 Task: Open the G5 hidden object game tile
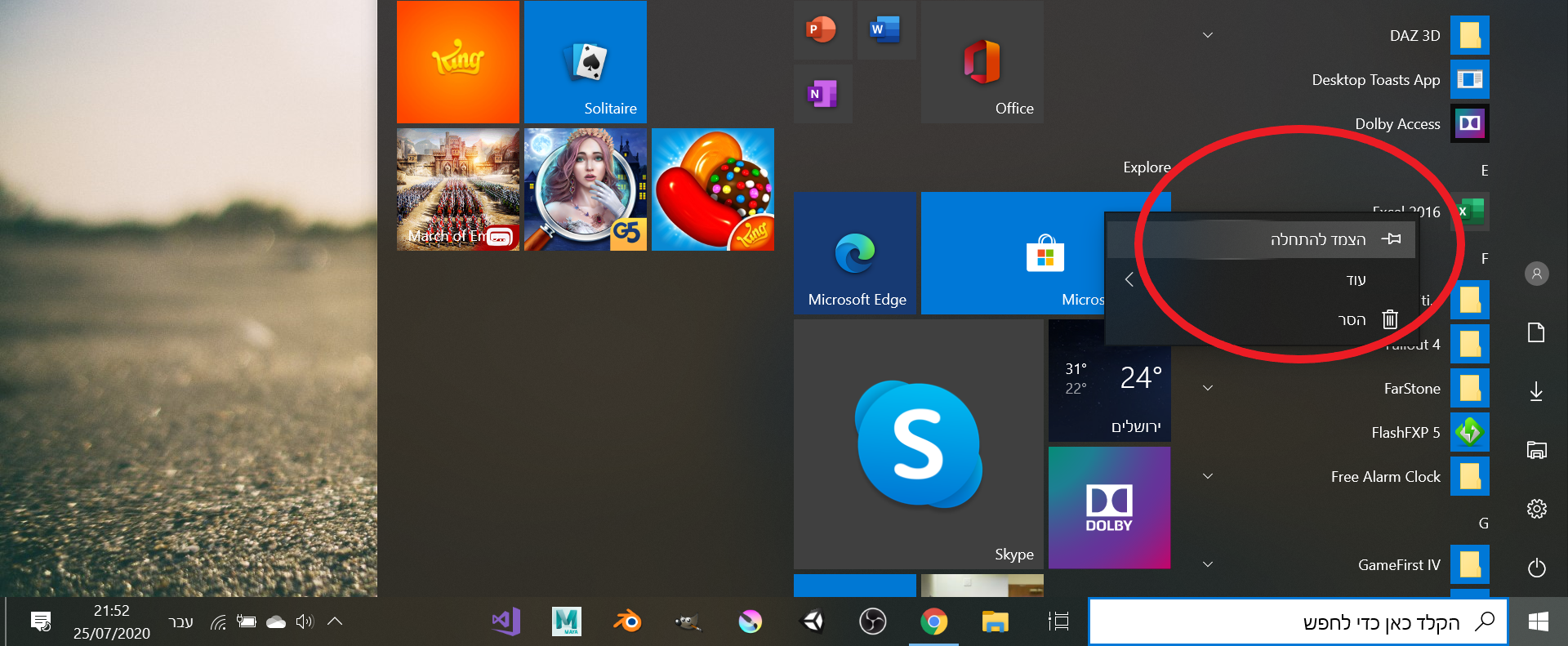(x=586, y=189)
